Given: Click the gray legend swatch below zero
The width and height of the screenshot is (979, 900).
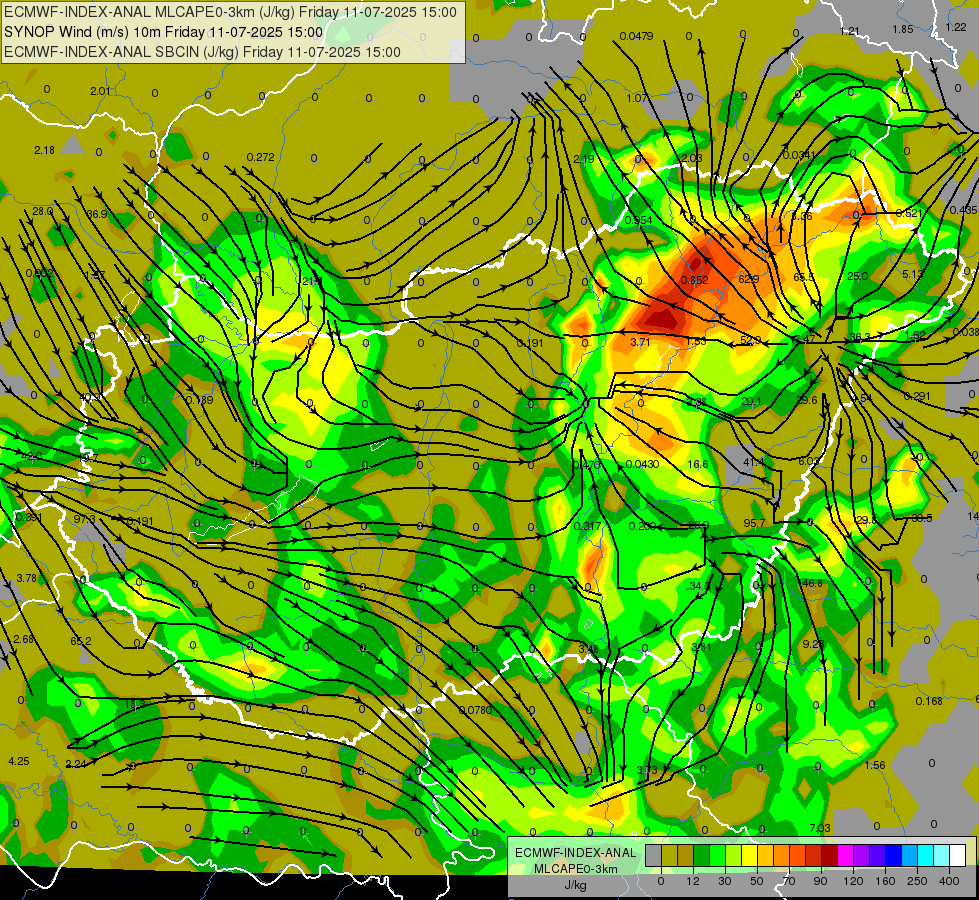Looking at the screenshot, I should click(x=653, y=856).
